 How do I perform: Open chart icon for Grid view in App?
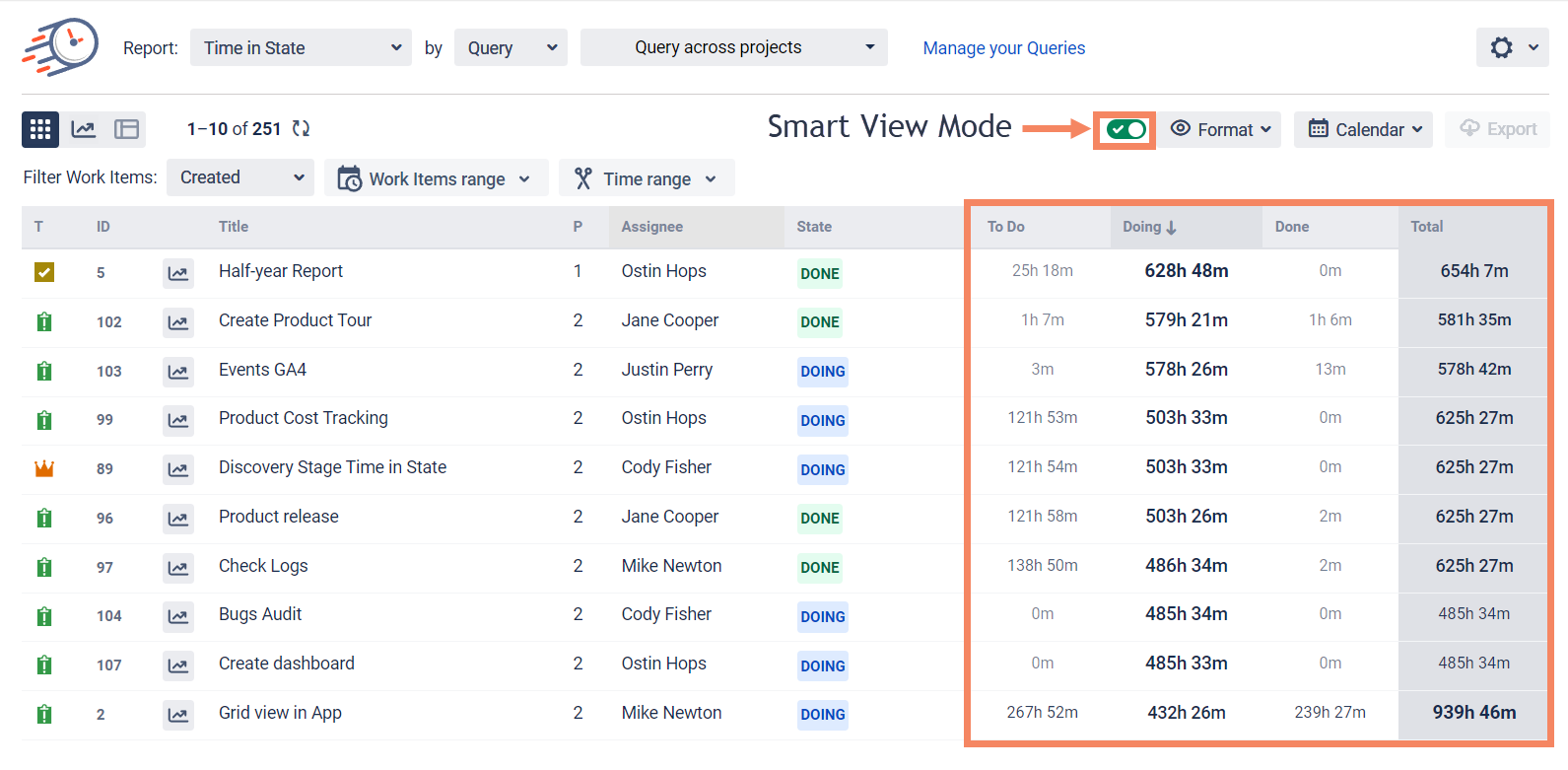(177, 715)
